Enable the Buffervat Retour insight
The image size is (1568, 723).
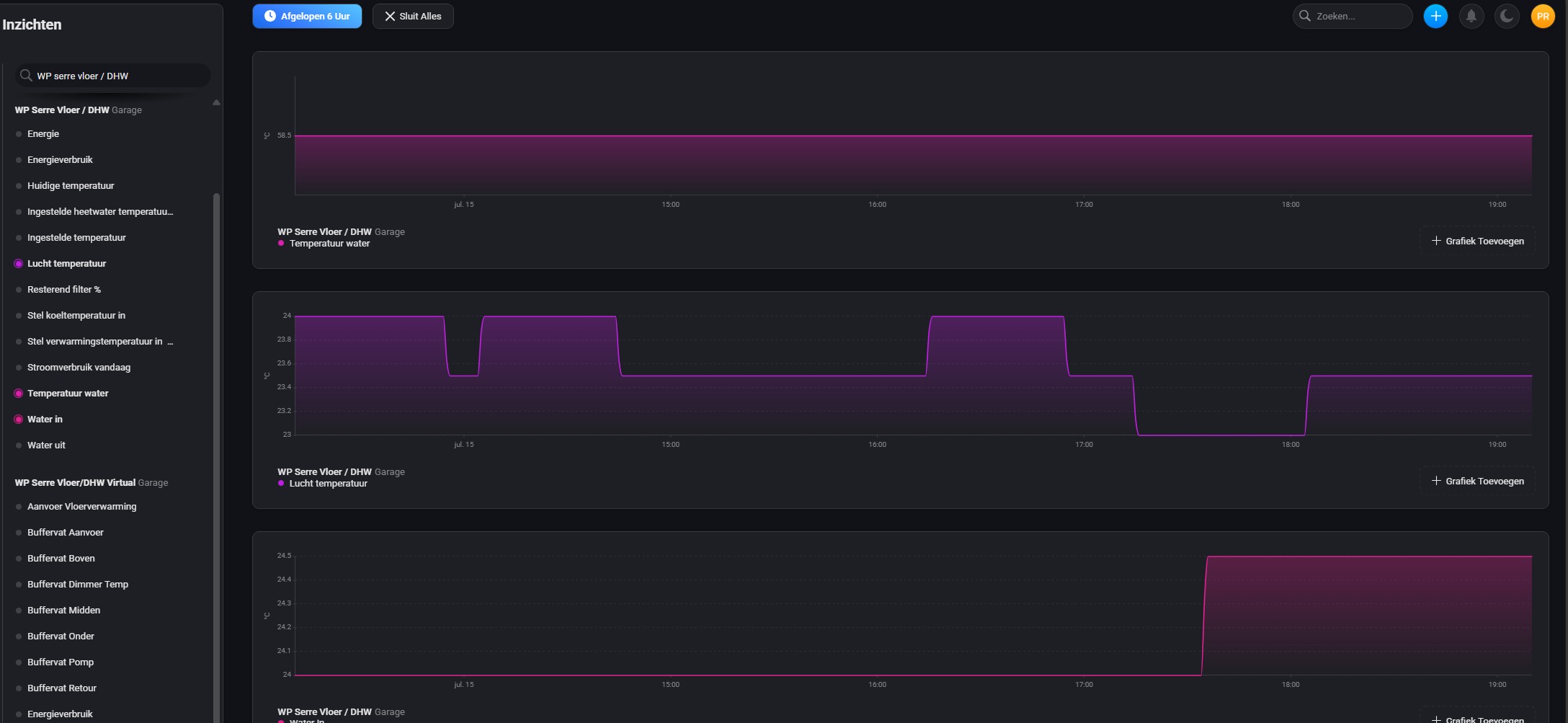click(x=62, y=688)
